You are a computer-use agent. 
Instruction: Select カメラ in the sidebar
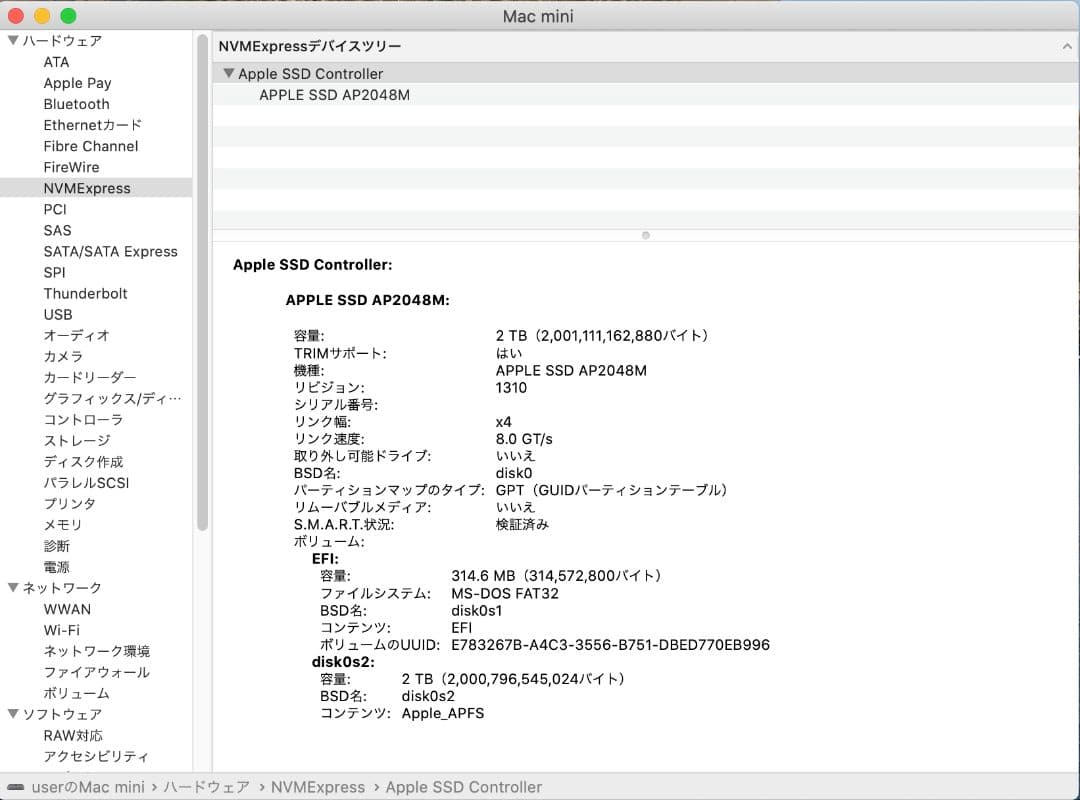(63, 356)
